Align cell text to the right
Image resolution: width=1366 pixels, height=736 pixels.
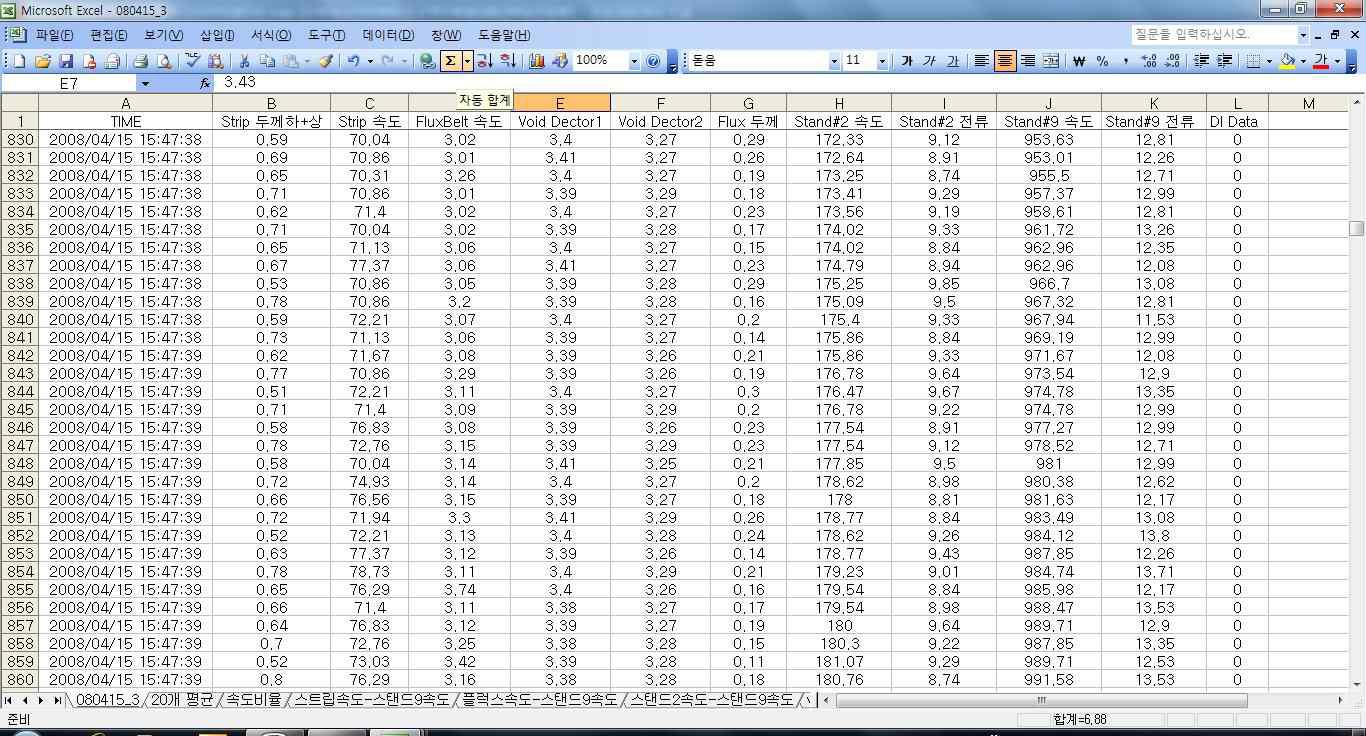(1028, 61)
